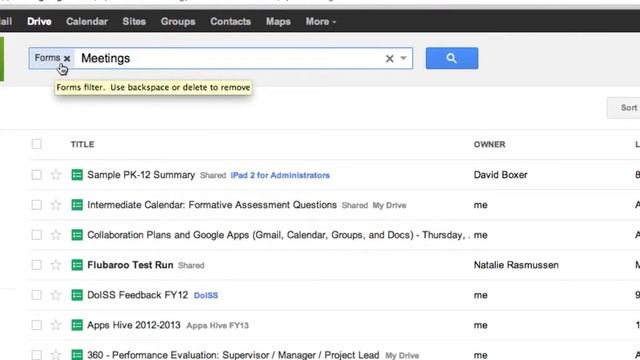Open iPad 2 for Administrators folder link
This screenshot has height=360, width=640.
(280, 175)
